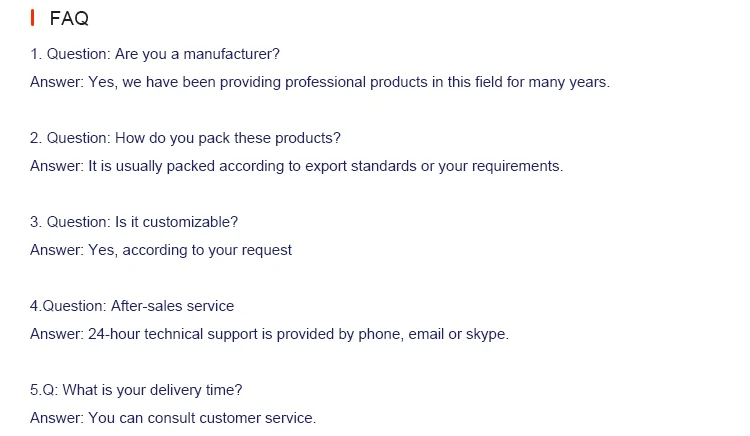Screen dimensions: 750x436
Task: Click the answer about export standards packing
Action: [297, 166]
